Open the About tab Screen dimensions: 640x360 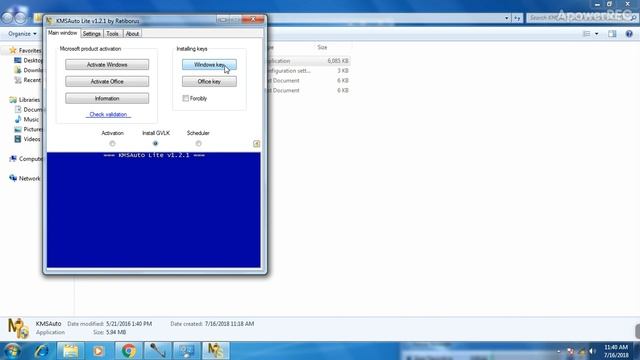pyautogui.click(x=132, y=34)
